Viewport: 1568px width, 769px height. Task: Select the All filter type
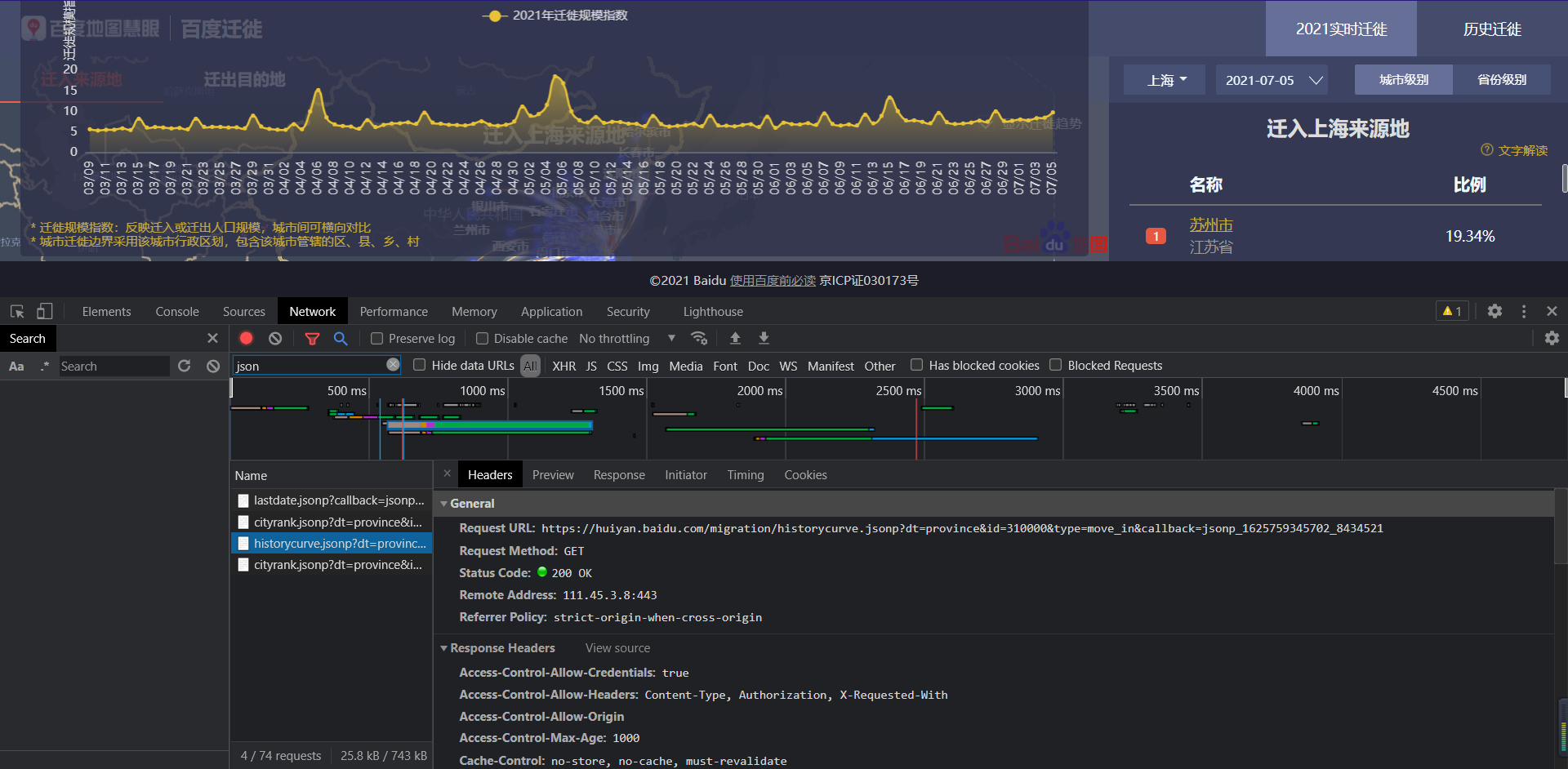pos(530,366)
